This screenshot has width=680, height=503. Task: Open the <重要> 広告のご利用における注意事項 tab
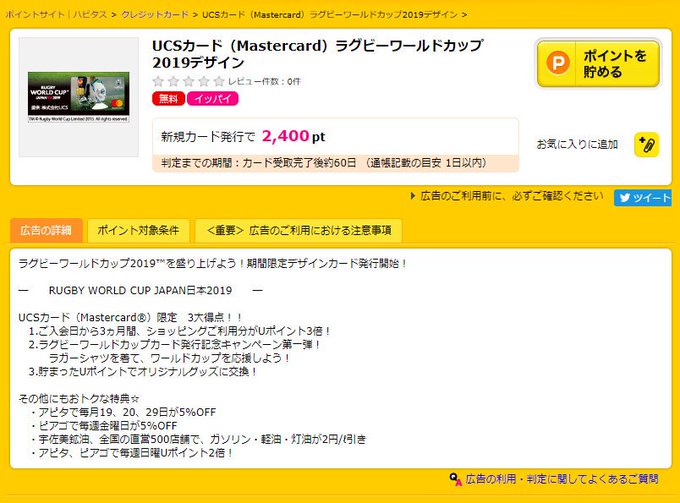point(298,230)
